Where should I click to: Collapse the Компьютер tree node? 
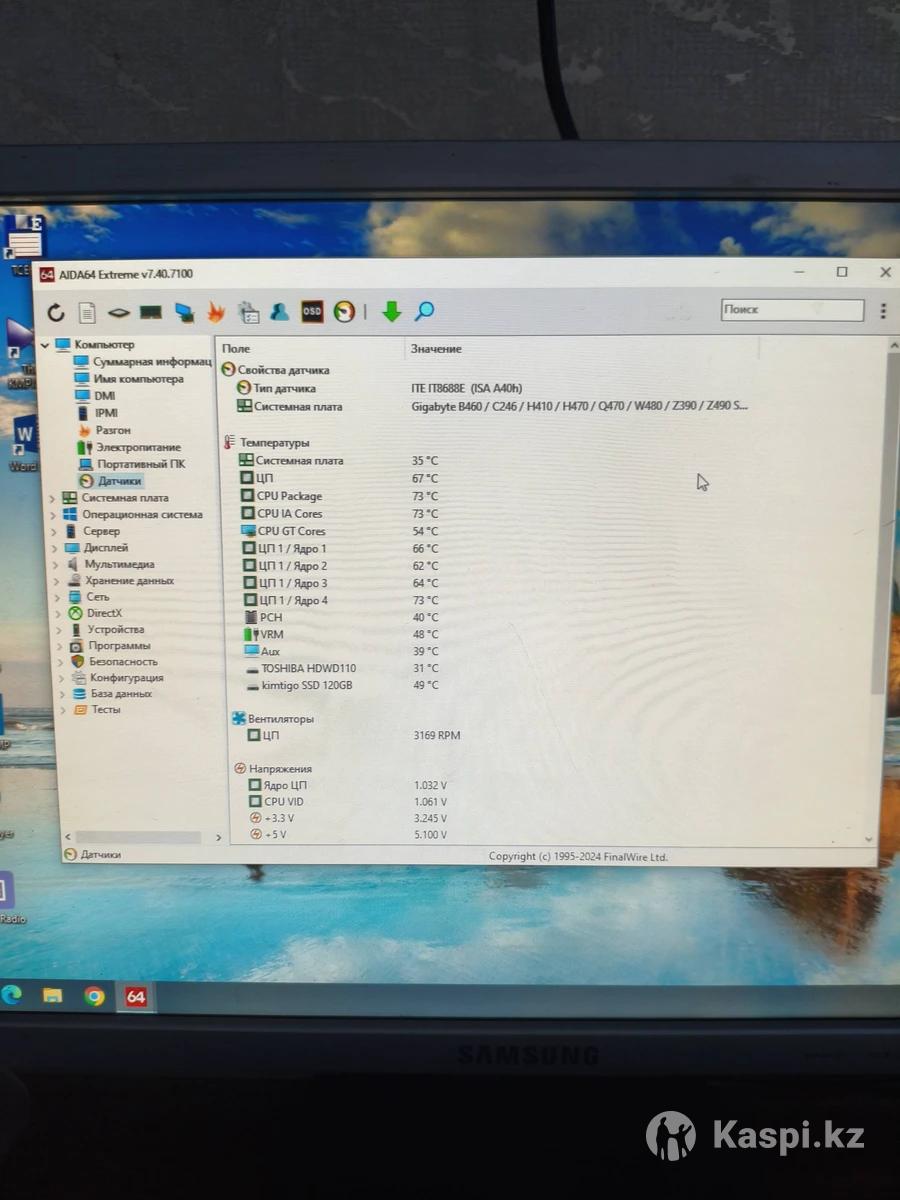tap(45, 345)
